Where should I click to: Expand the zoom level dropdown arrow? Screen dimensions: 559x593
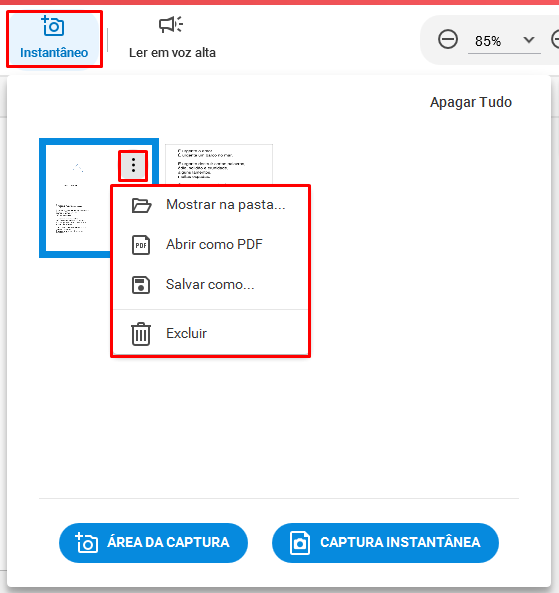point(529,40)
